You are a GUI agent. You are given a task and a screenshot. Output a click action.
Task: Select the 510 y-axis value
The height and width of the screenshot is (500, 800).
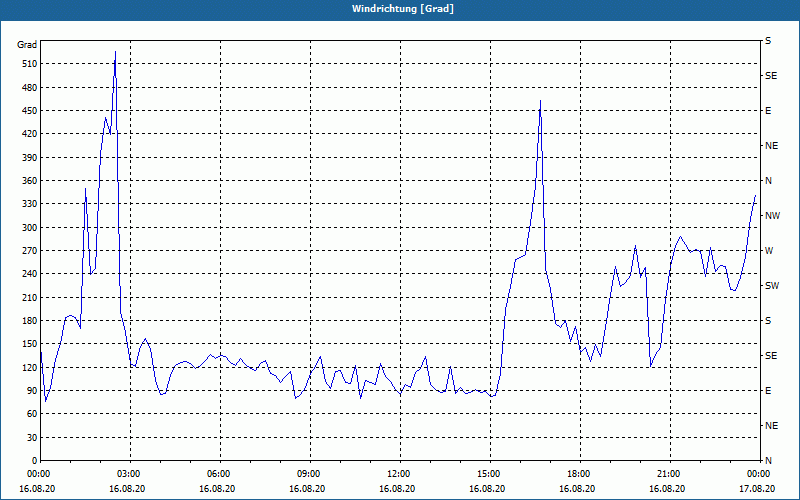(30, 64)
